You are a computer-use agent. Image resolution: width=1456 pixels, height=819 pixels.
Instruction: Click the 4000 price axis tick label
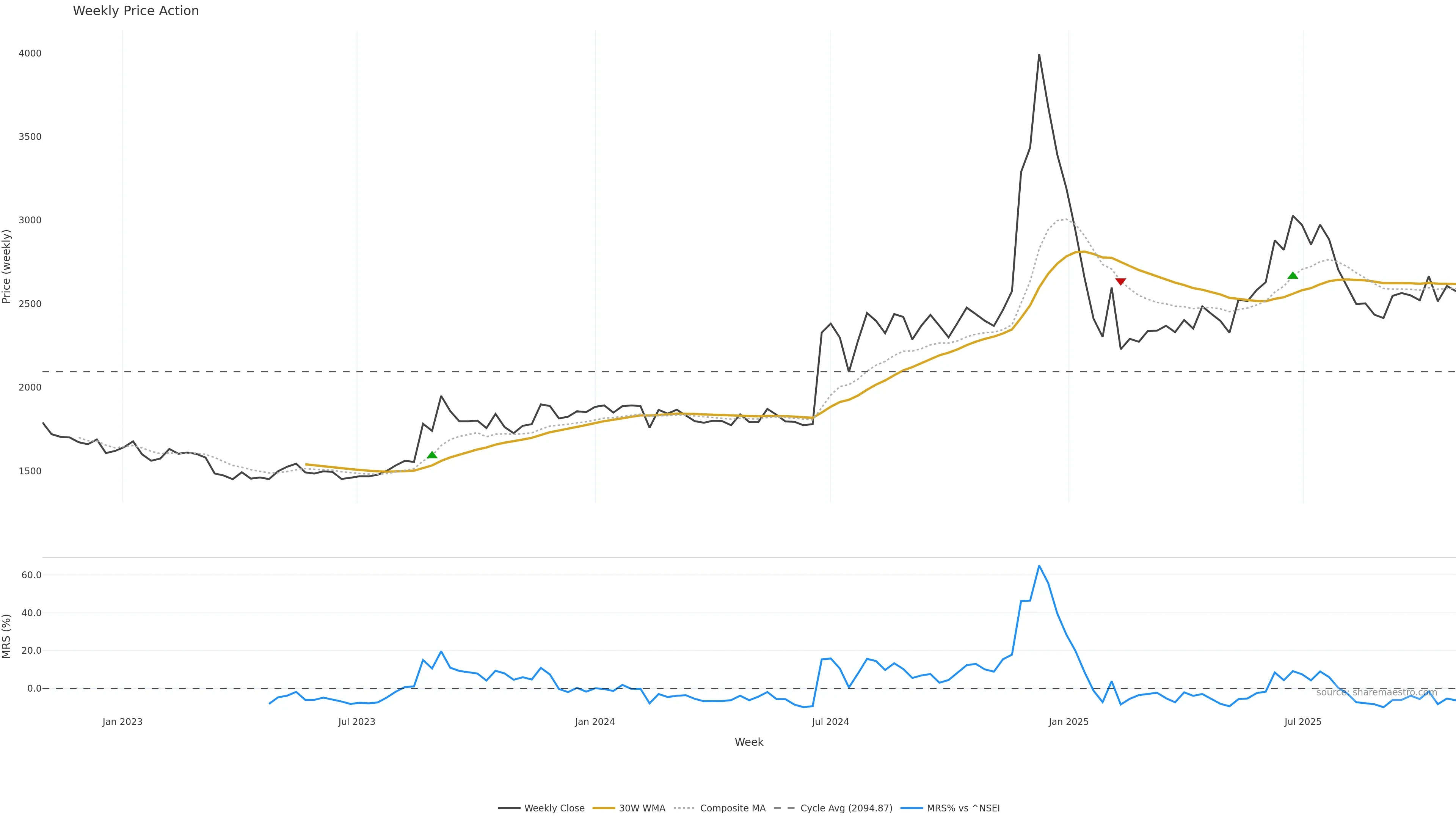[x=30, y=53]
